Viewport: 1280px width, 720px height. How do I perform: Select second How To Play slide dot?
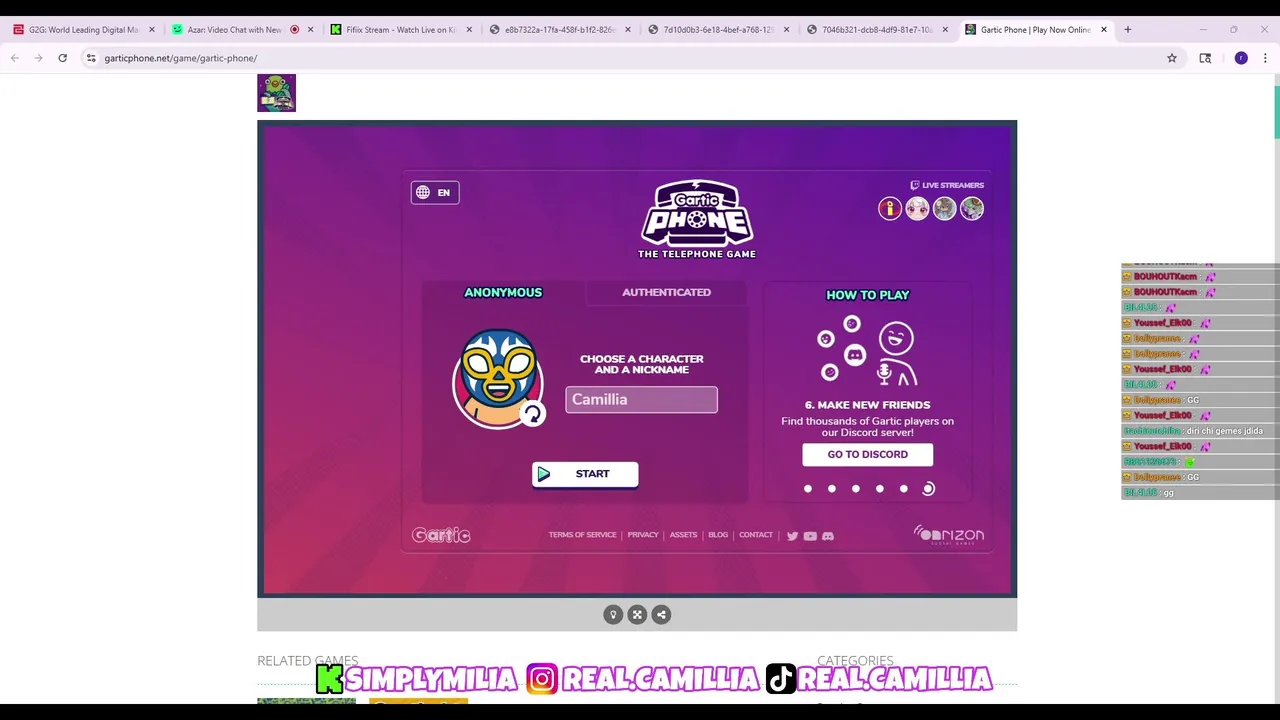tap(832, 489)
